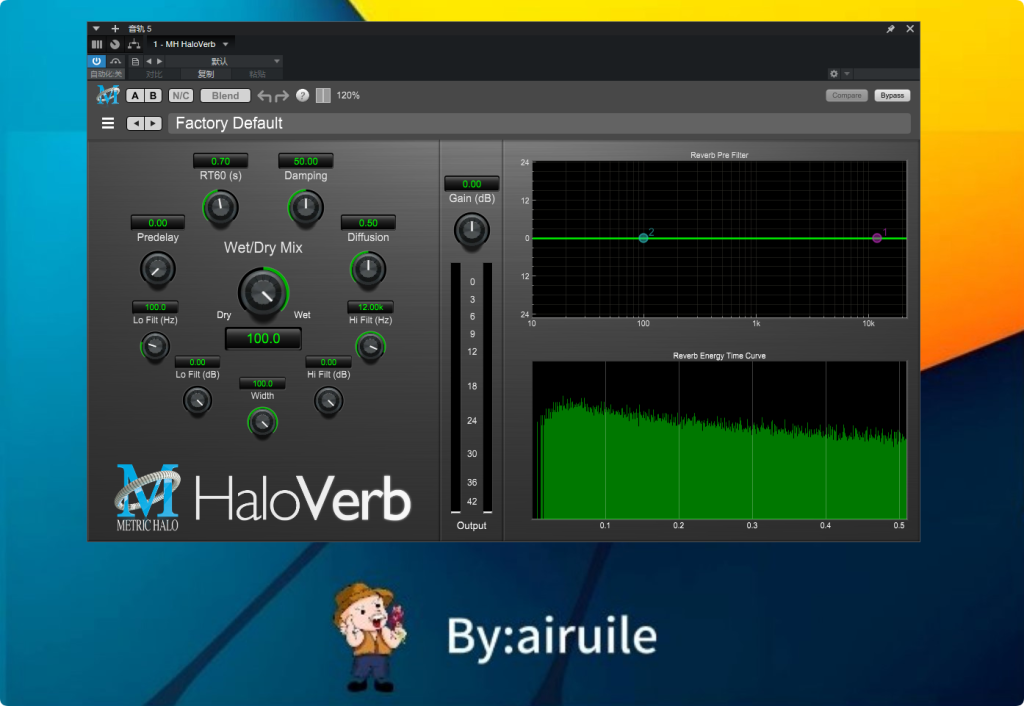The width and height of the screenshot is (1024, 706).
Task: Click the Lo Filt (dB) knob
Action: [x=197, y=401]
